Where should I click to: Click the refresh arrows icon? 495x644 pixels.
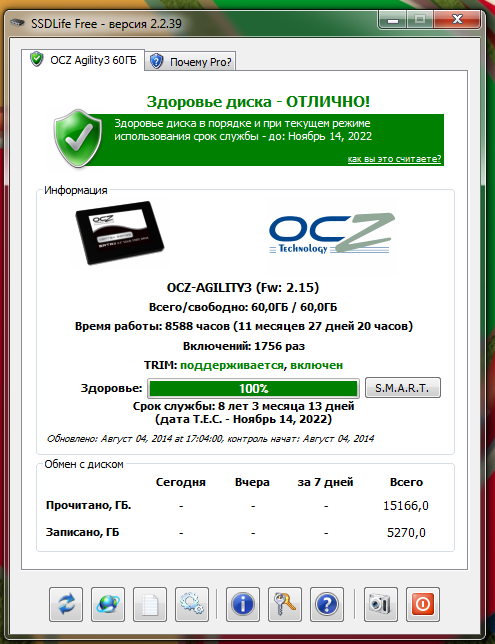pos(66,604)
